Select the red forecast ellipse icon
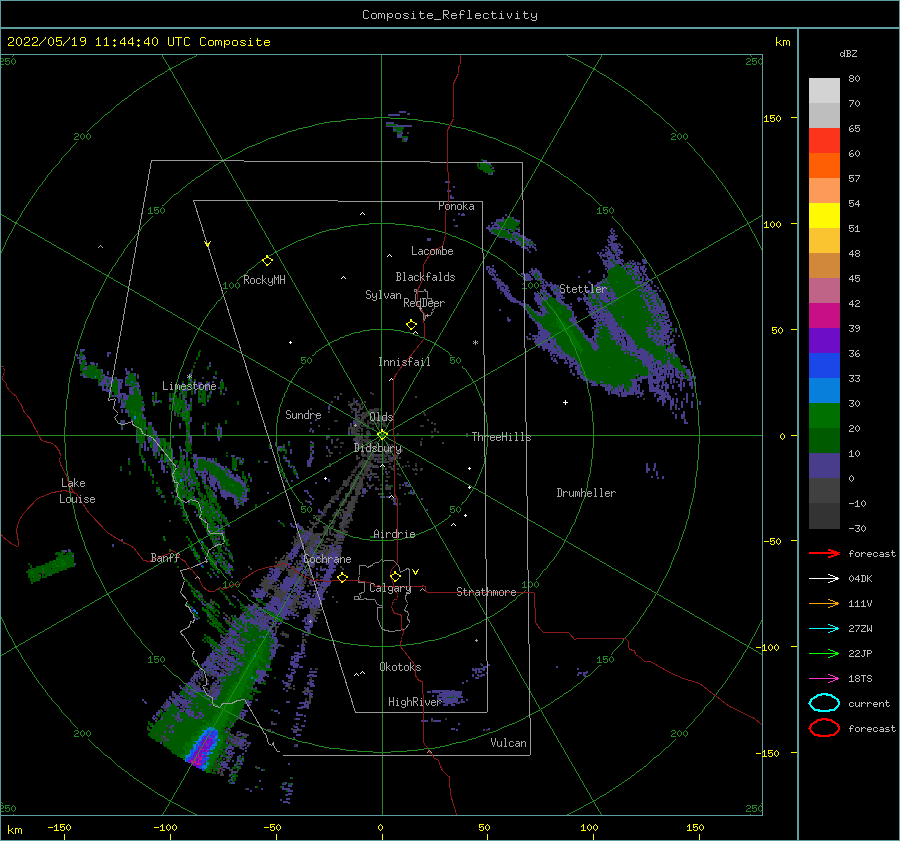The width and height of the screenshot is (900, 841). 824,728
